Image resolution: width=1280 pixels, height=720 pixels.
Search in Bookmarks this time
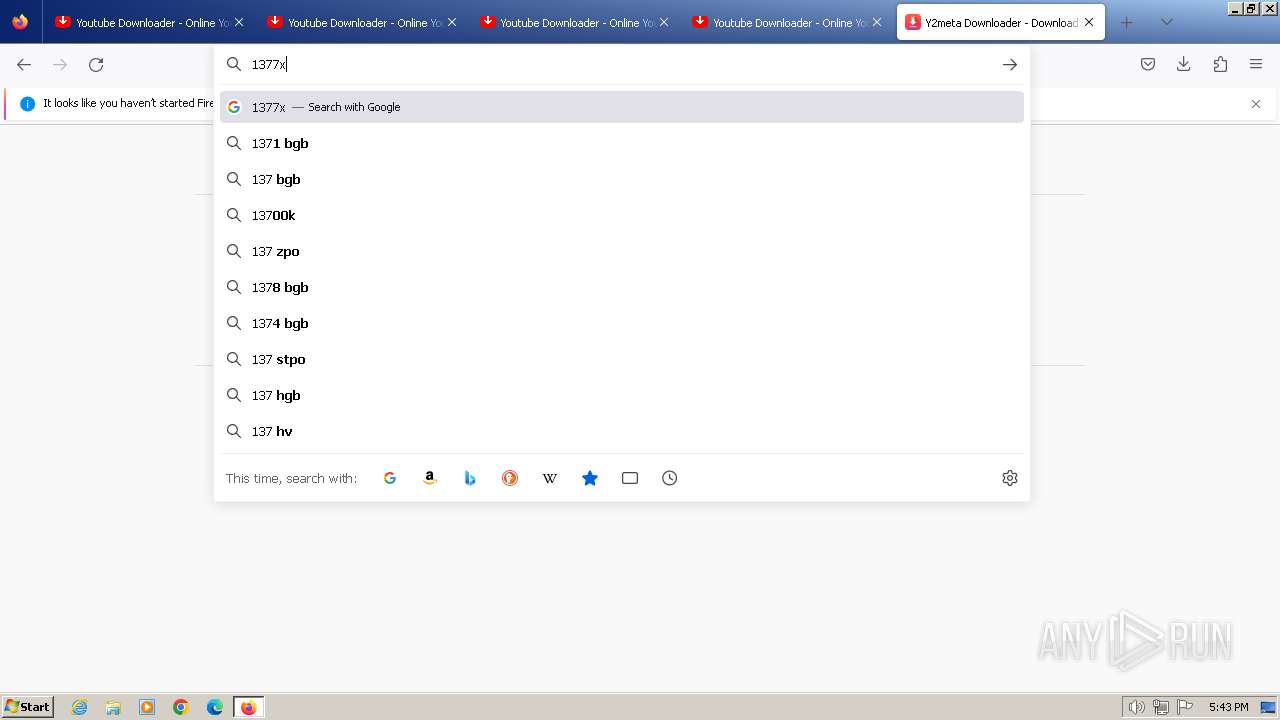point(590,478)
